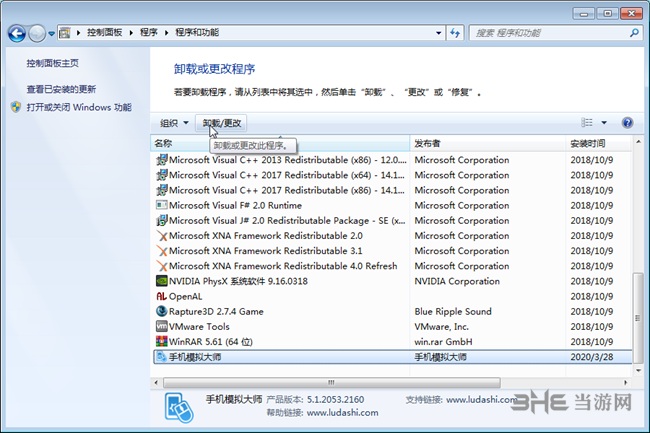Viewport: 650px width, 433px height.
Task: Select the OpenAL program name
Action: coord(186,297)
